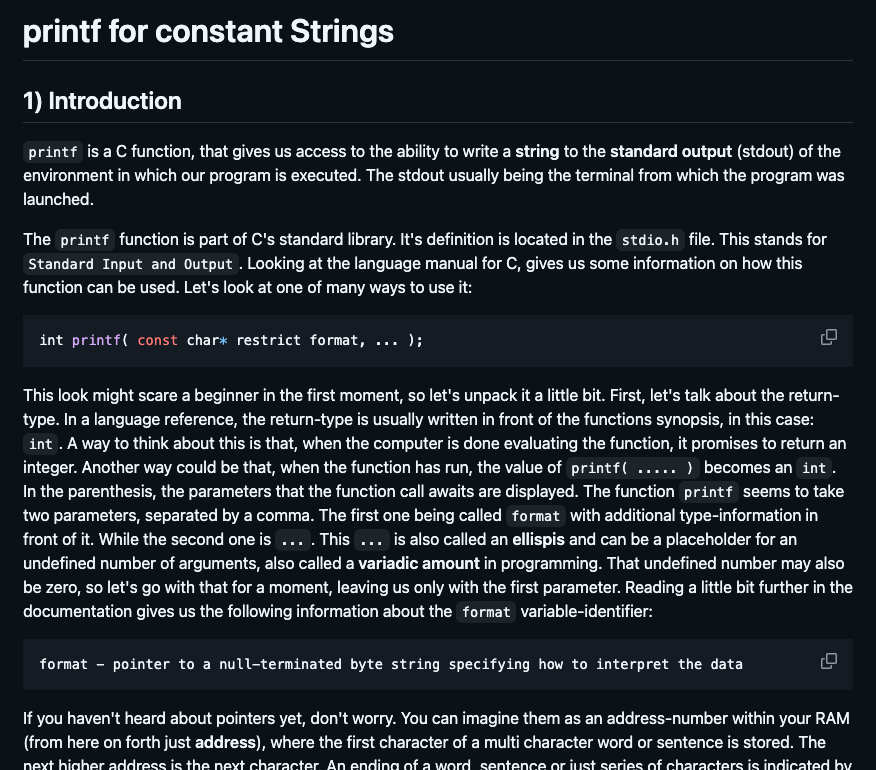Click "printf" code in "The printf function"
This screenshot has height=770, width=876.
pos(85,240)
